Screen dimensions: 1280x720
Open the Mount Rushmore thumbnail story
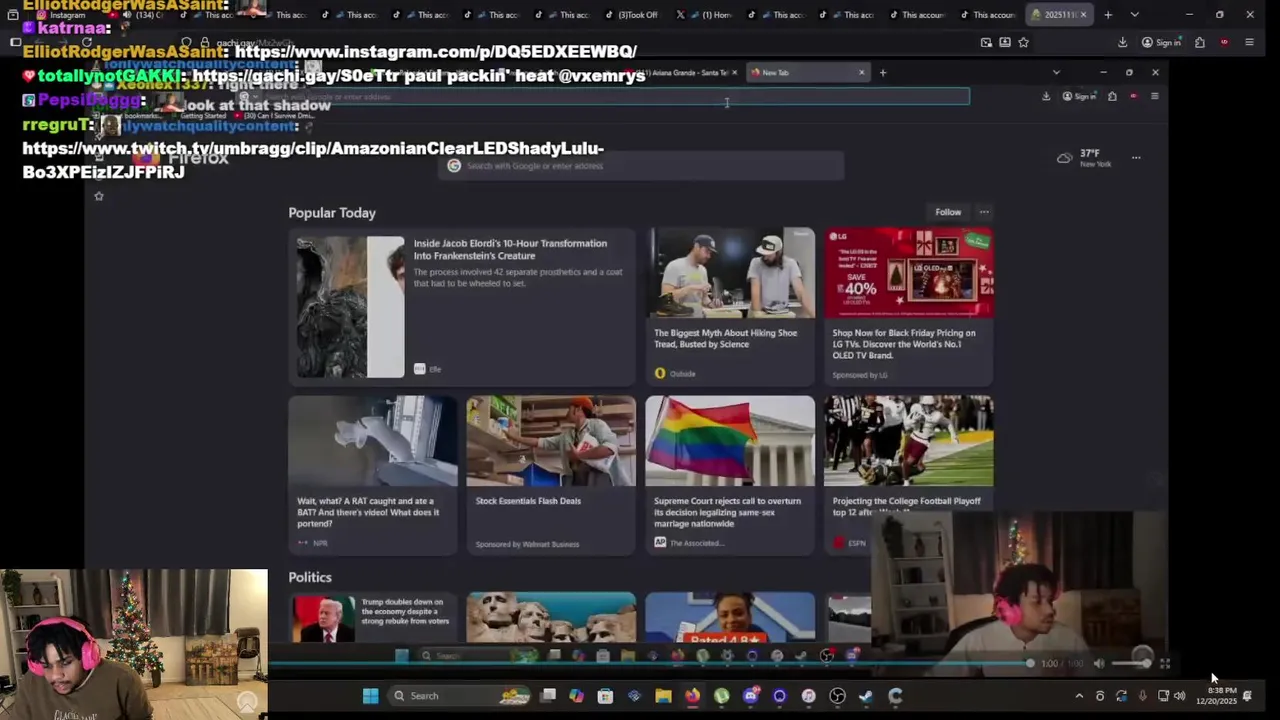tap(551, 618)
